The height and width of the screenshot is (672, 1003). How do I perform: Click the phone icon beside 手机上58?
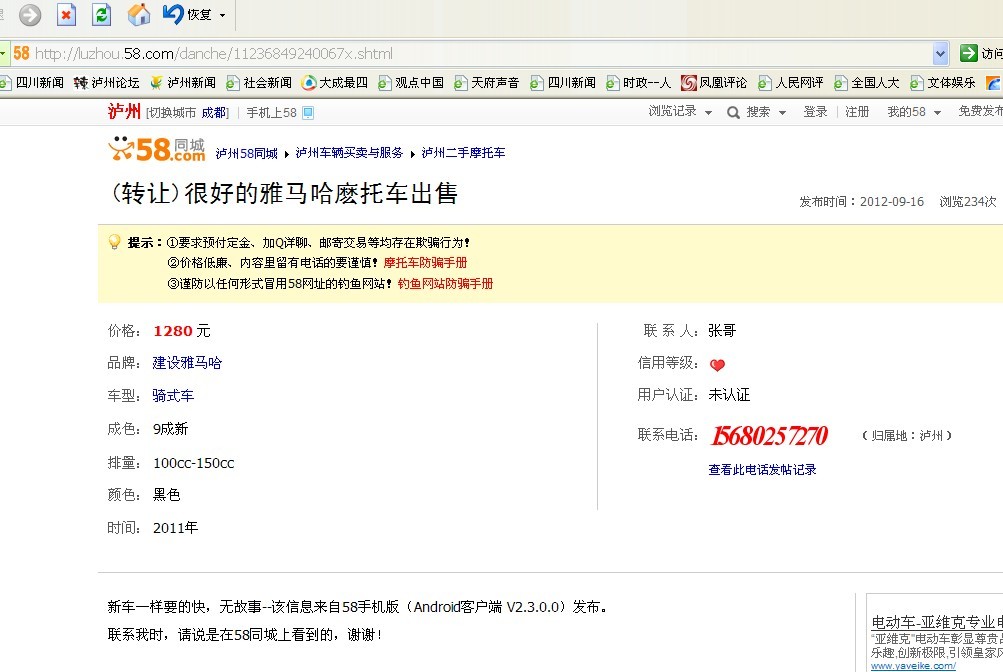[308, 113]
